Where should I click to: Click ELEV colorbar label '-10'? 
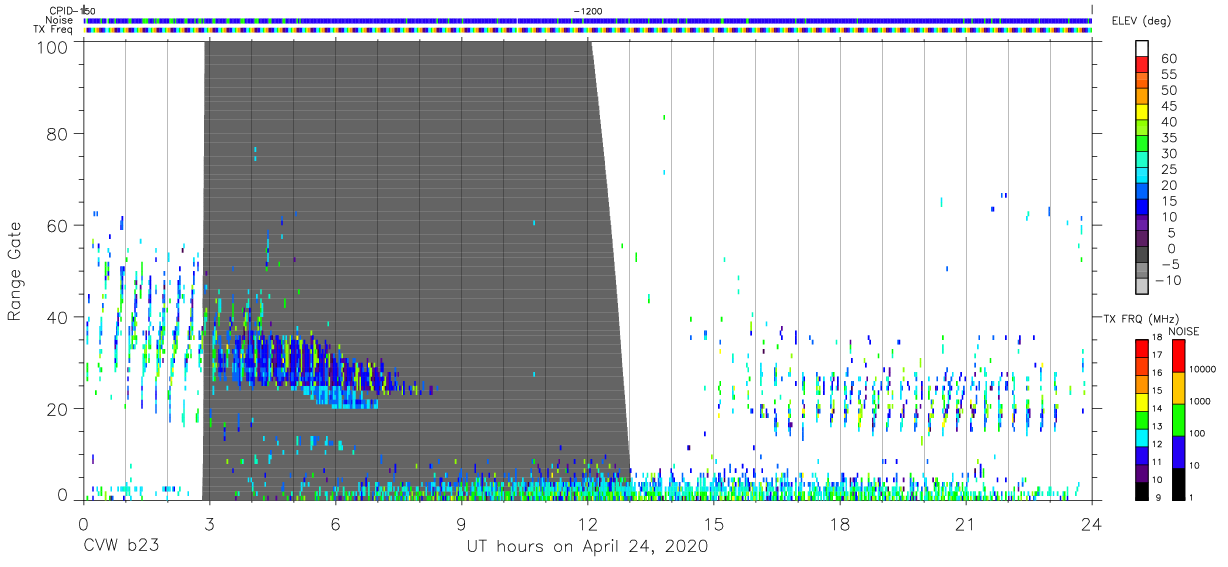(1169, 280)
